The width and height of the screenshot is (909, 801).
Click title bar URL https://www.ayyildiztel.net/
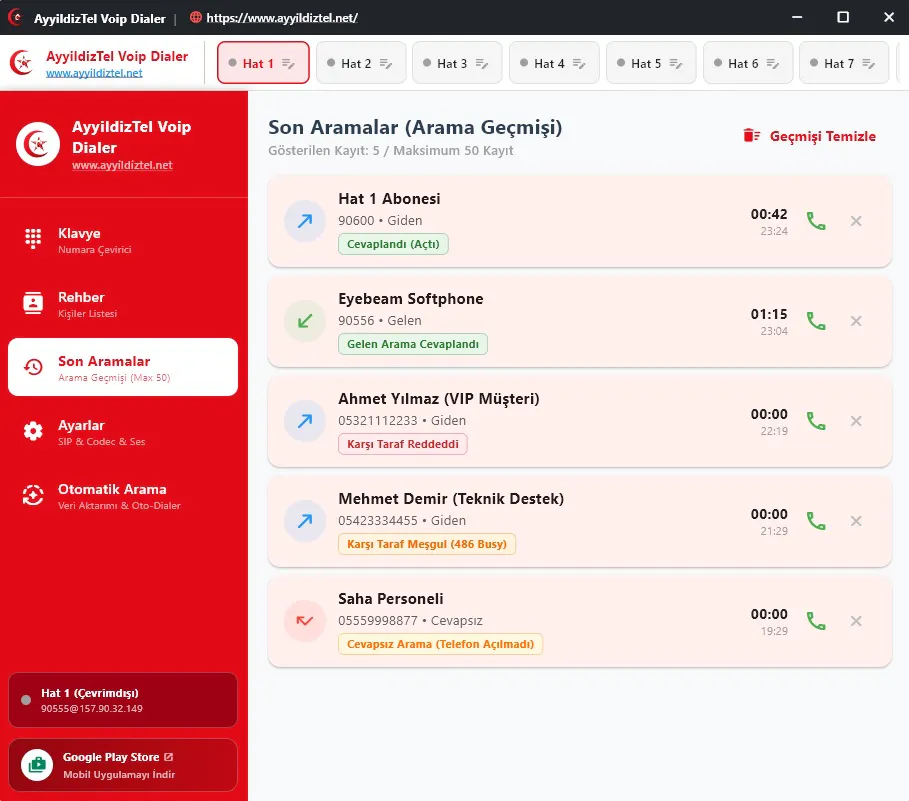click(282, 18)
